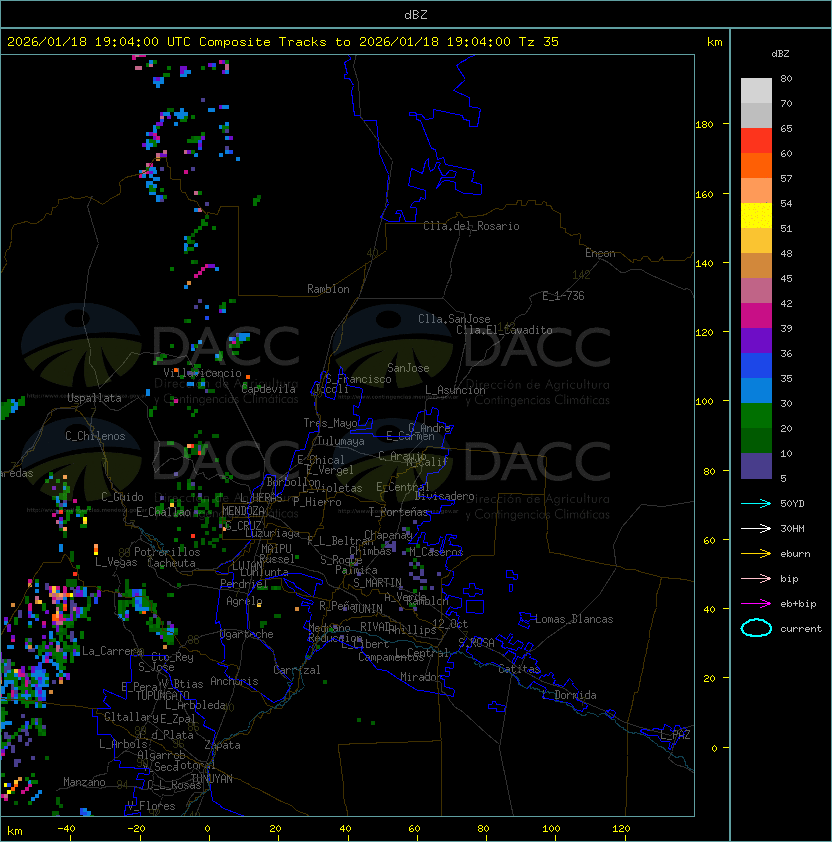
Task: Click the 'Ugarteche' map label
Action: pos(247,634)
